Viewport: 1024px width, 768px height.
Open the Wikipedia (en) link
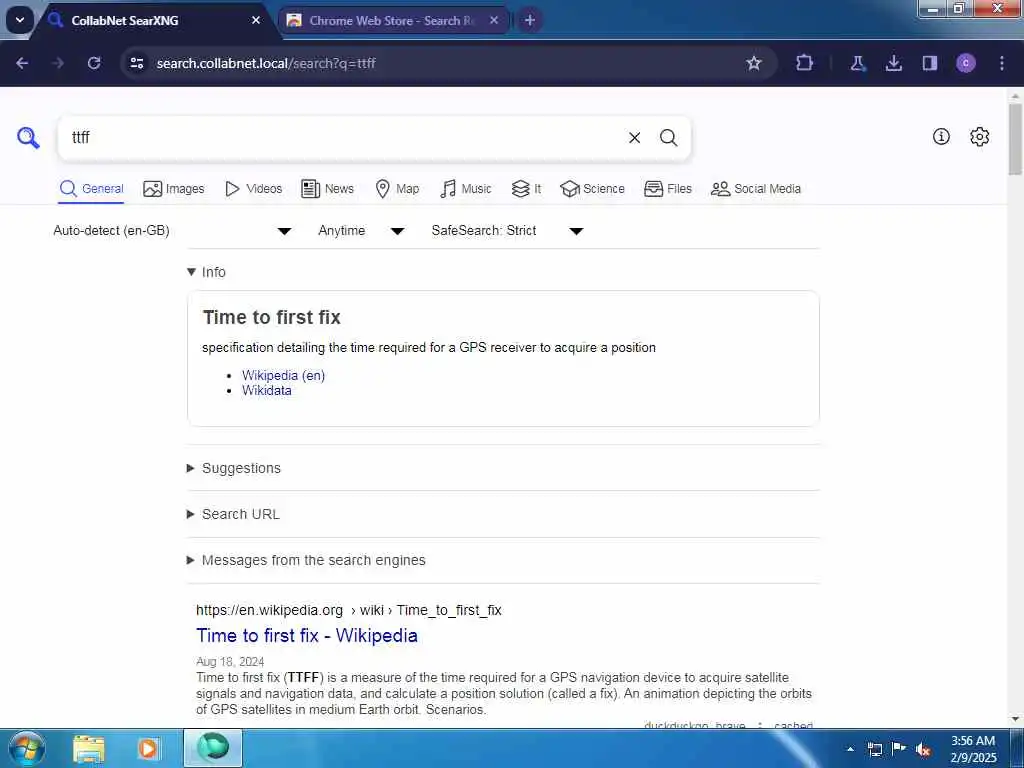tap(283, 376)
